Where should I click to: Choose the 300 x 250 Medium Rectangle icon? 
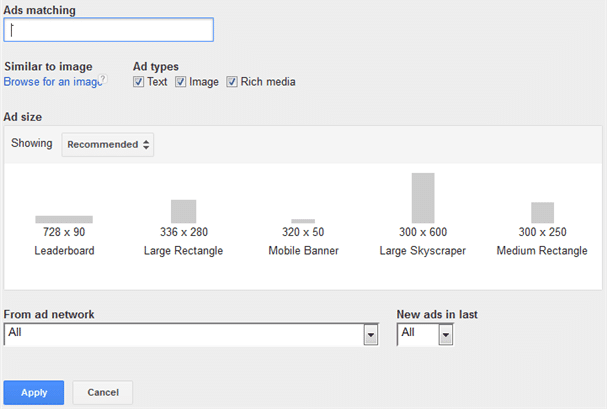(x=542, y=212)
